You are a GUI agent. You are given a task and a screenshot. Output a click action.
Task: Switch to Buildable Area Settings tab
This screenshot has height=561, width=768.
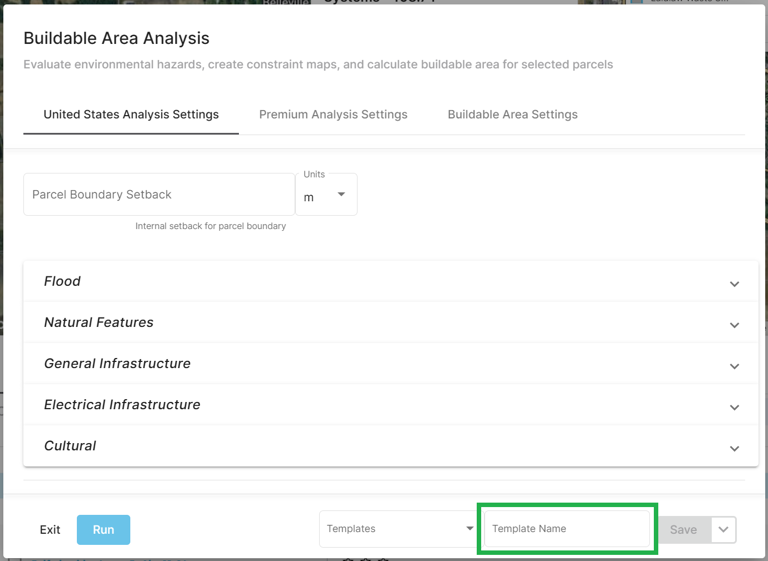(x=512, y=115)
